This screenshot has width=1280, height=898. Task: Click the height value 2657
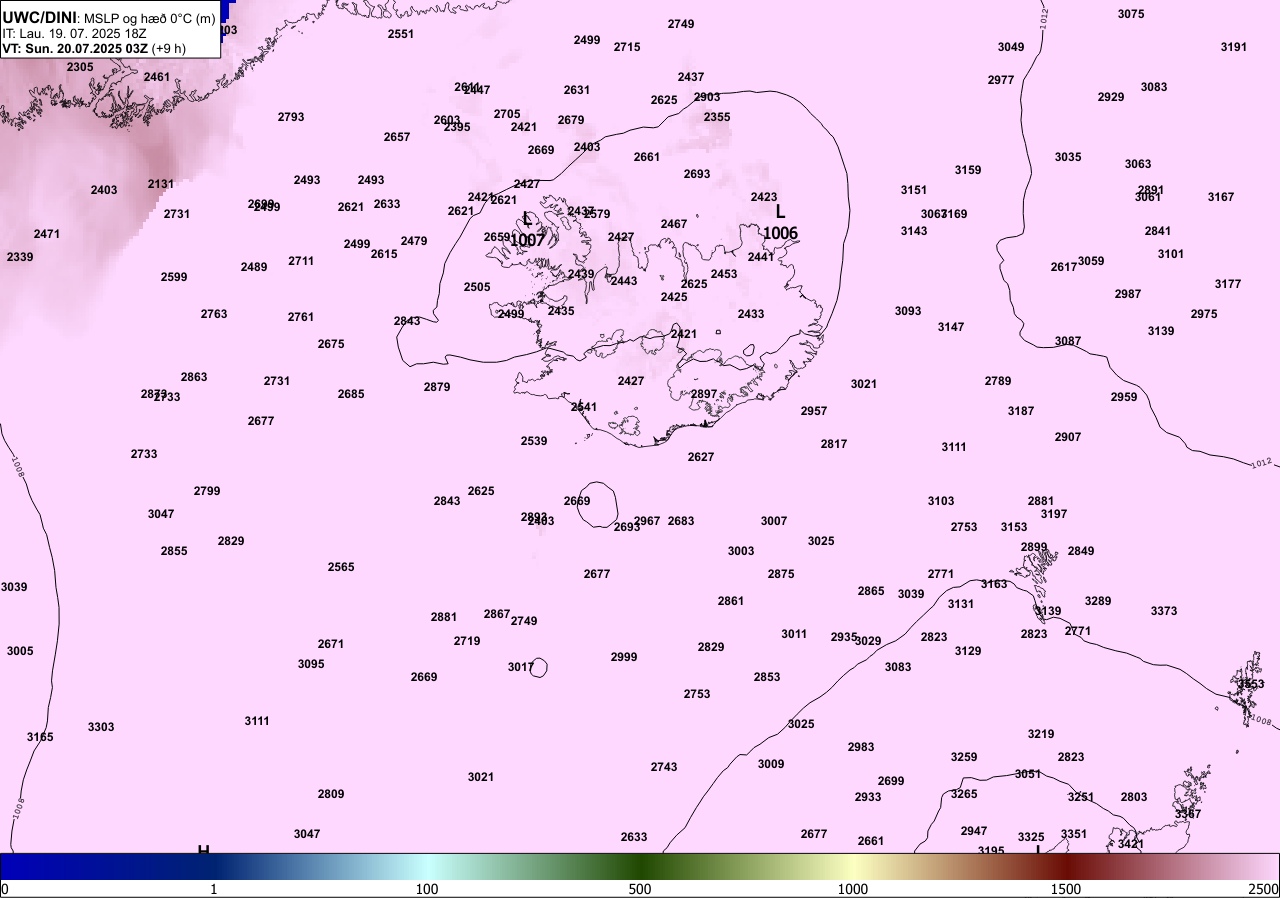click(x=397, y=137)
